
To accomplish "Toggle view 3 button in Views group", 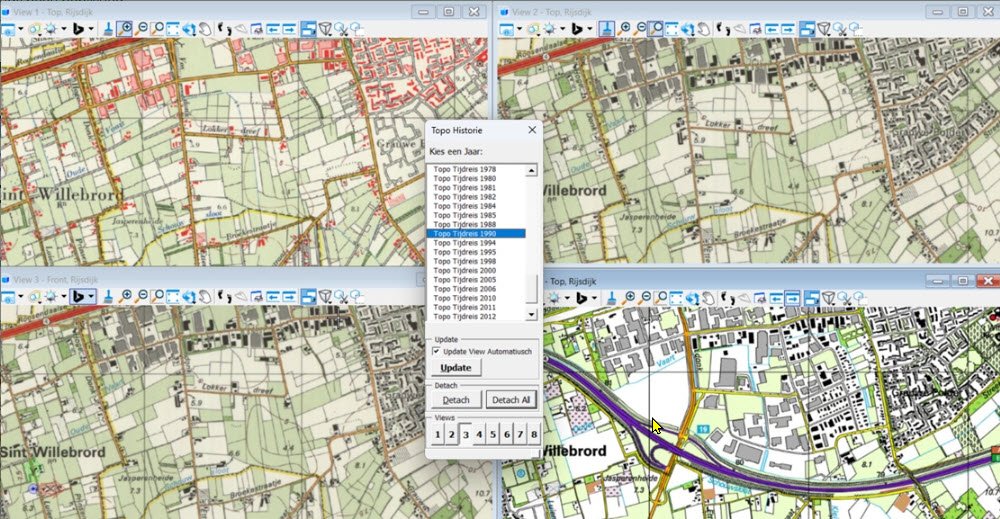I will click(465, 435).
